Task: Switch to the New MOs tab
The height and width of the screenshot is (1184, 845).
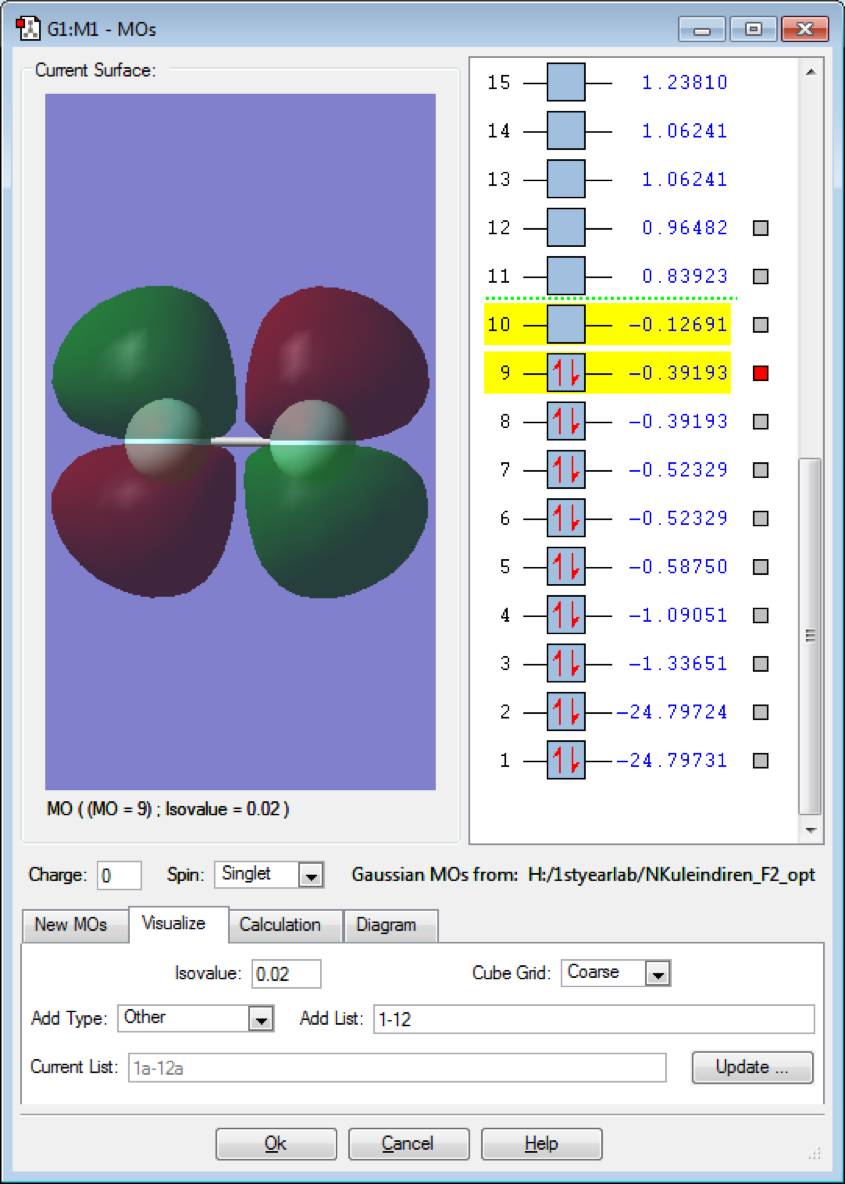Action: (x=75, y=925)
